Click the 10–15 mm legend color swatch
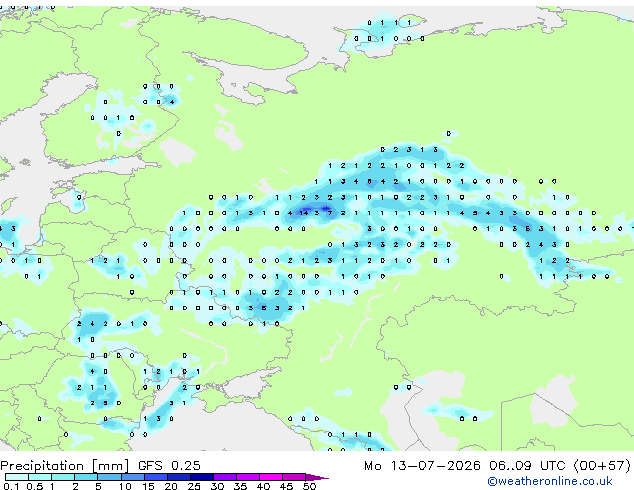This screenshot has height=490, width=634. point(132,477)
